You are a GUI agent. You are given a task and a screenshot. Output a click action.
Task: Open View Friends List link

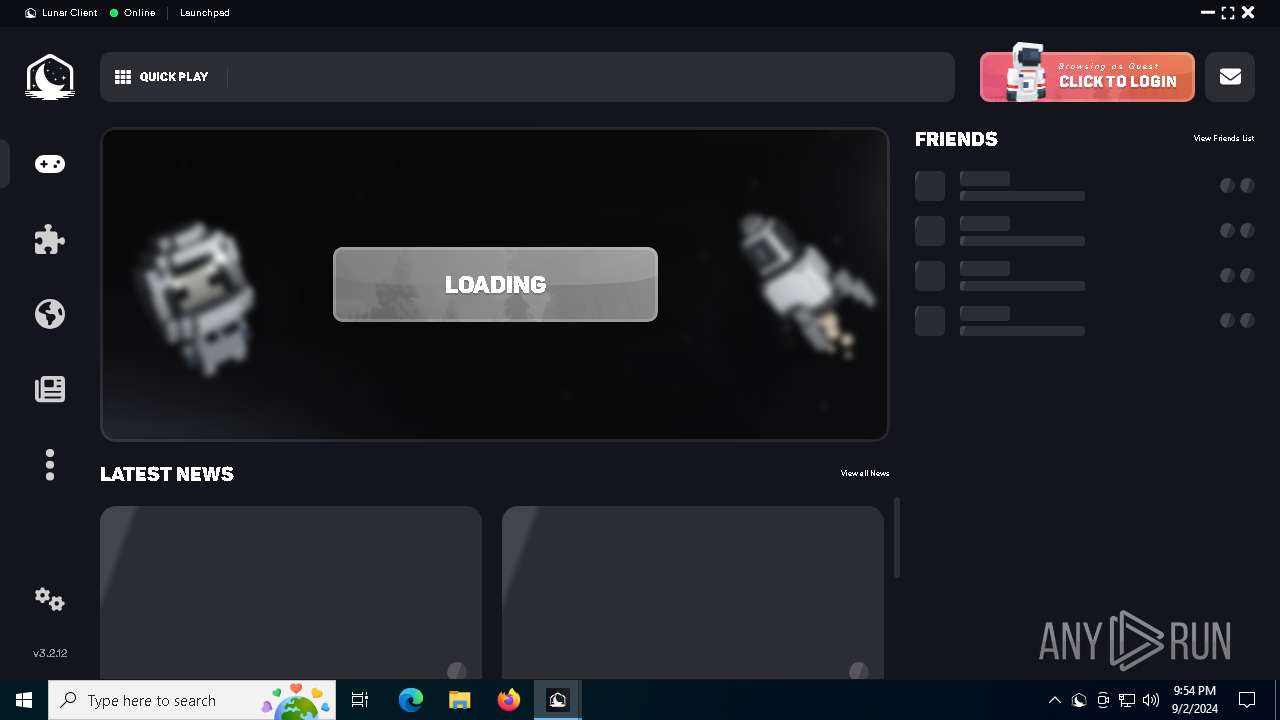tap(1223, 138)
